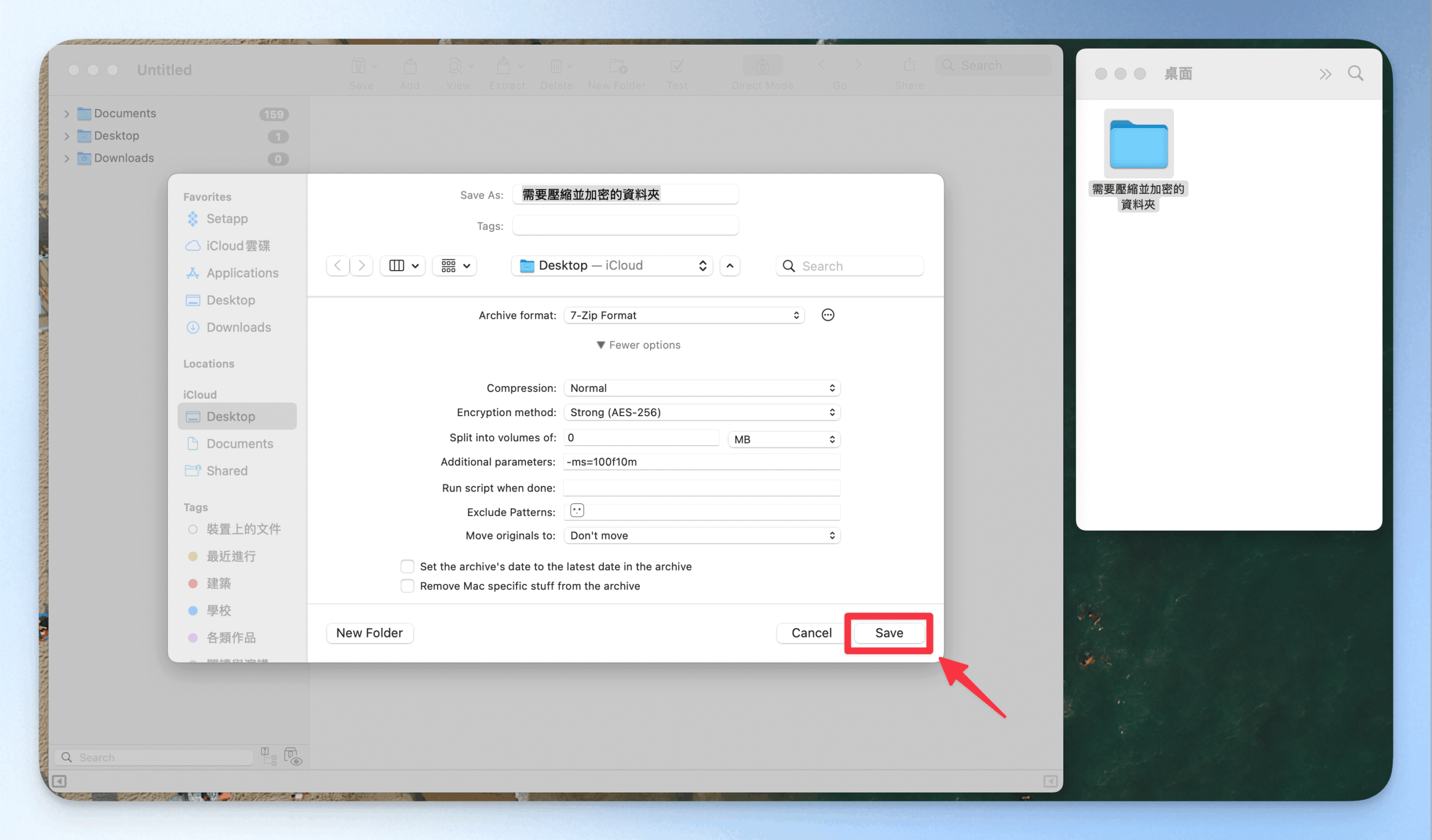
Task: Open the Compression level dropdown
Action: [701, 388]
